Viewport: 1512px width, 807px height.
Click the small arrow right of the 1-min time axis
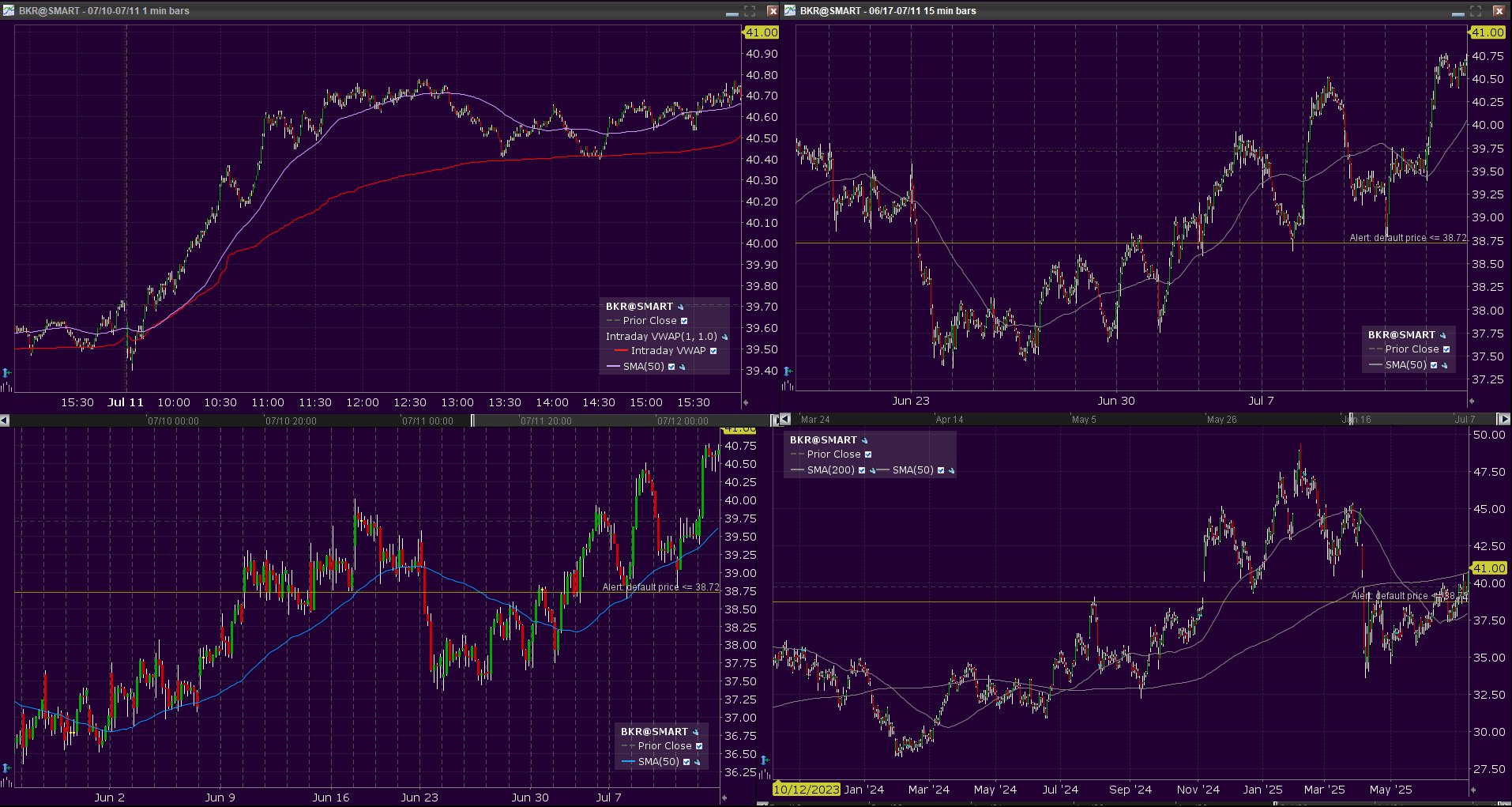[746, 403]
